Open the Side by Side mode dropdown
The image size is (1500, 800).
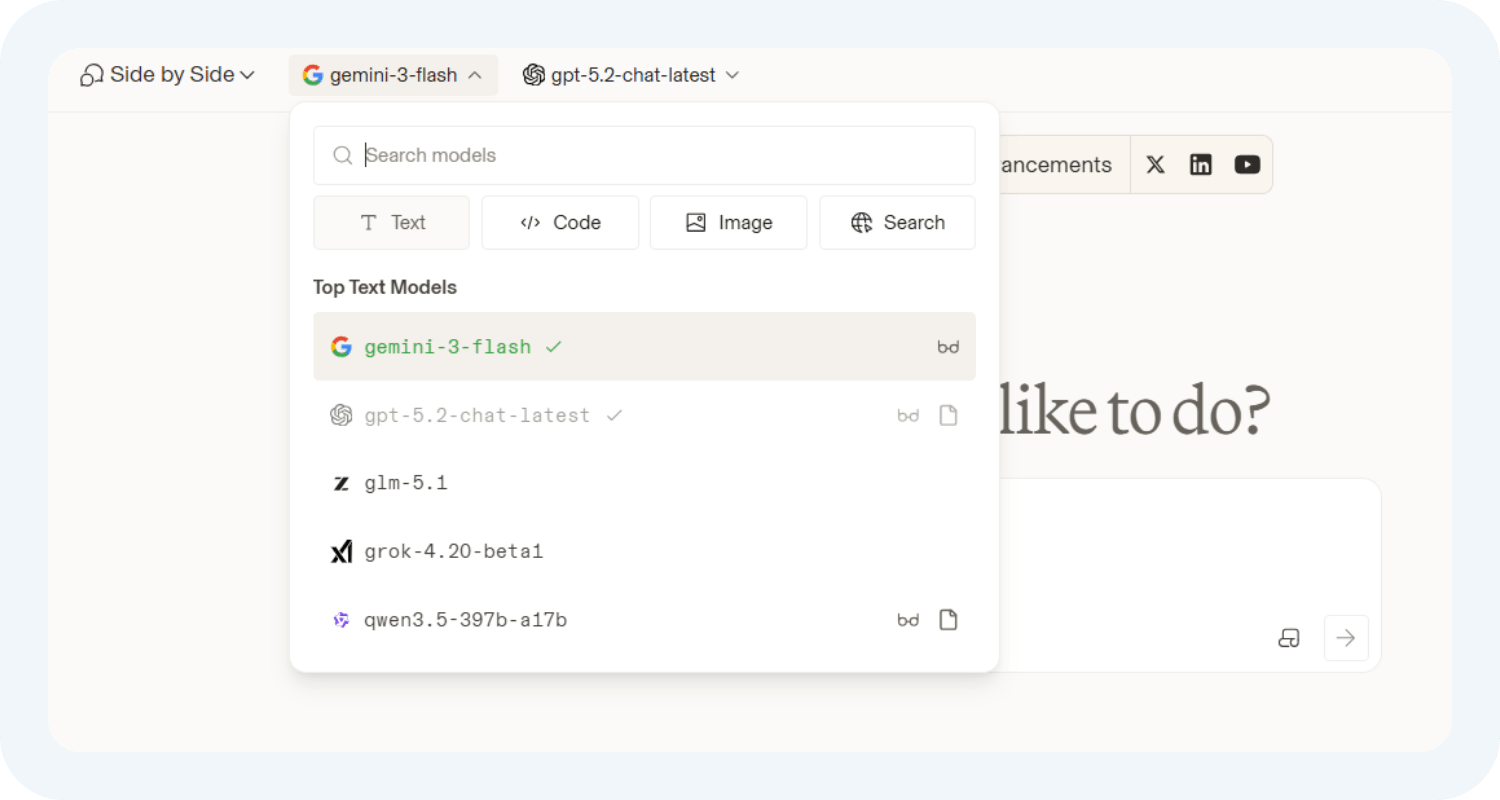168,75
